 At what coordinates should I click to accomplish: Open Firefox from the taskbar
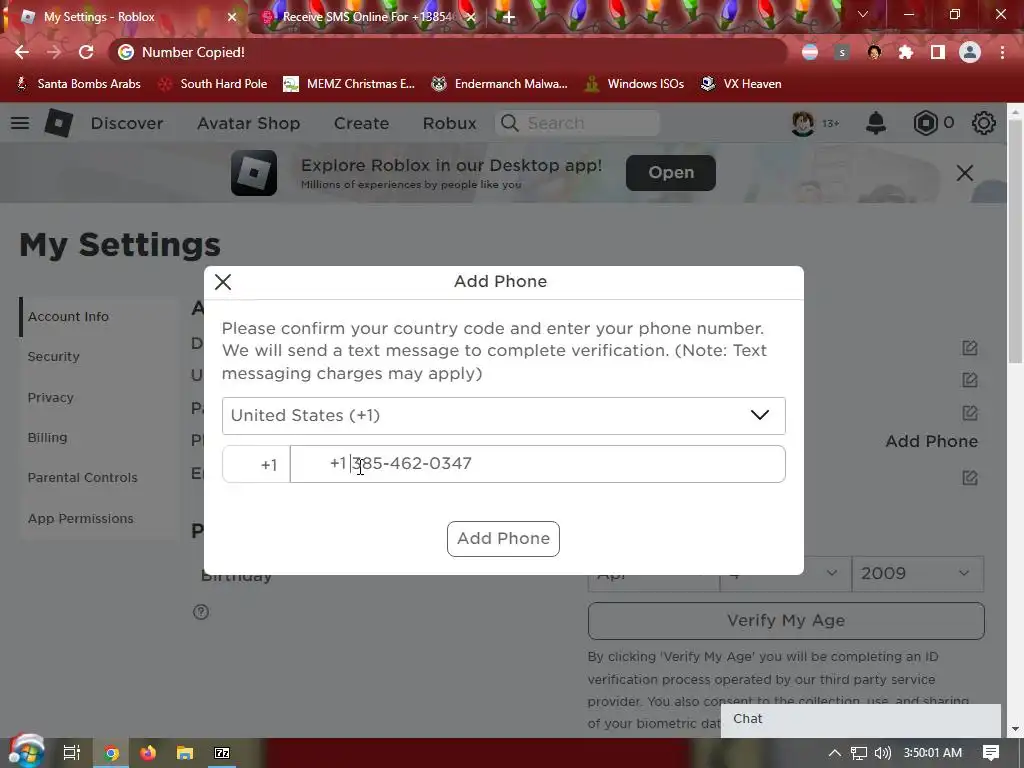point(148,753)
